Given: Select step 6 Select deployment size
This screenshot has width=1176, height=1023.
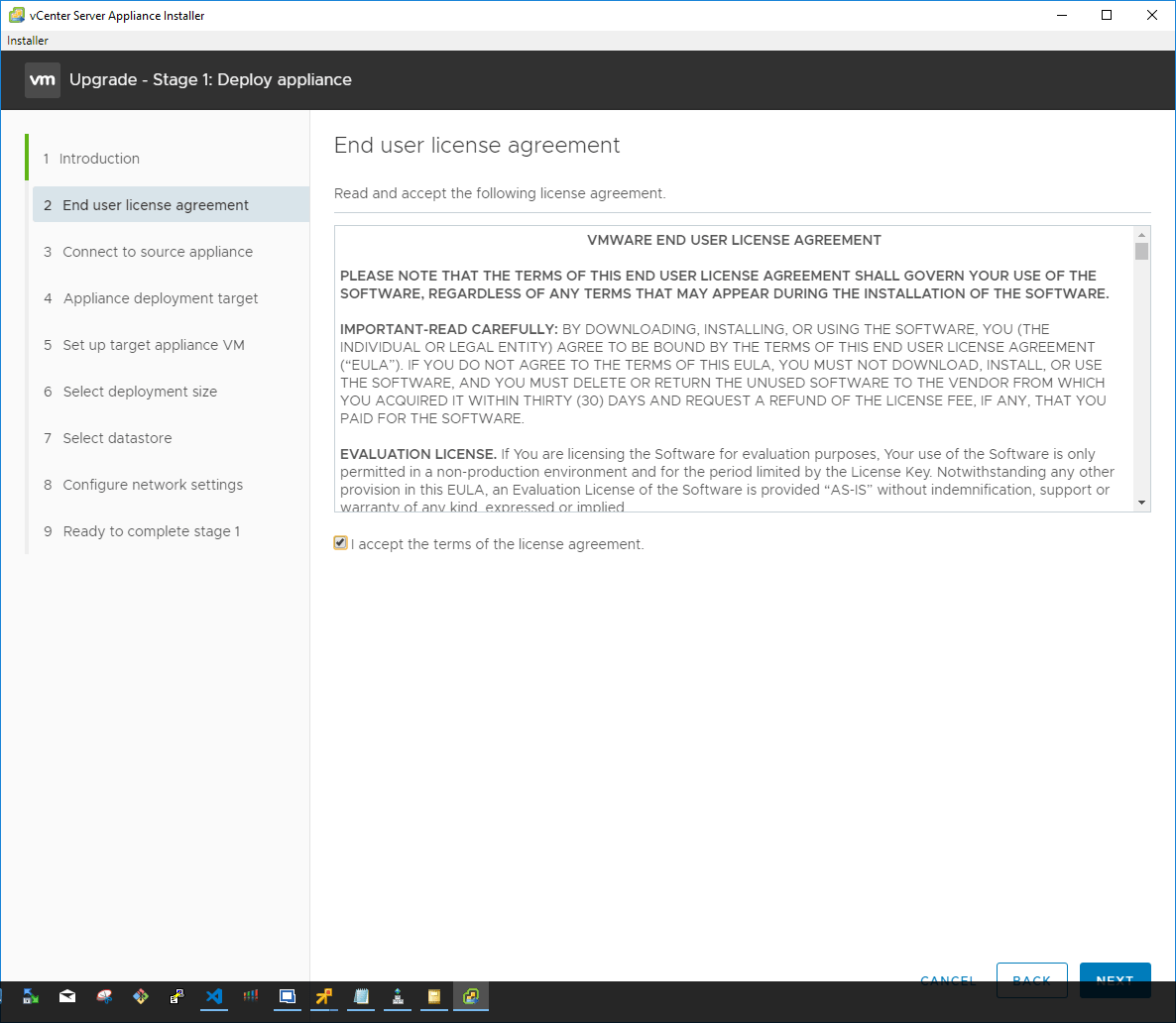Looking at the screenshot, I should tap(171, 391).
